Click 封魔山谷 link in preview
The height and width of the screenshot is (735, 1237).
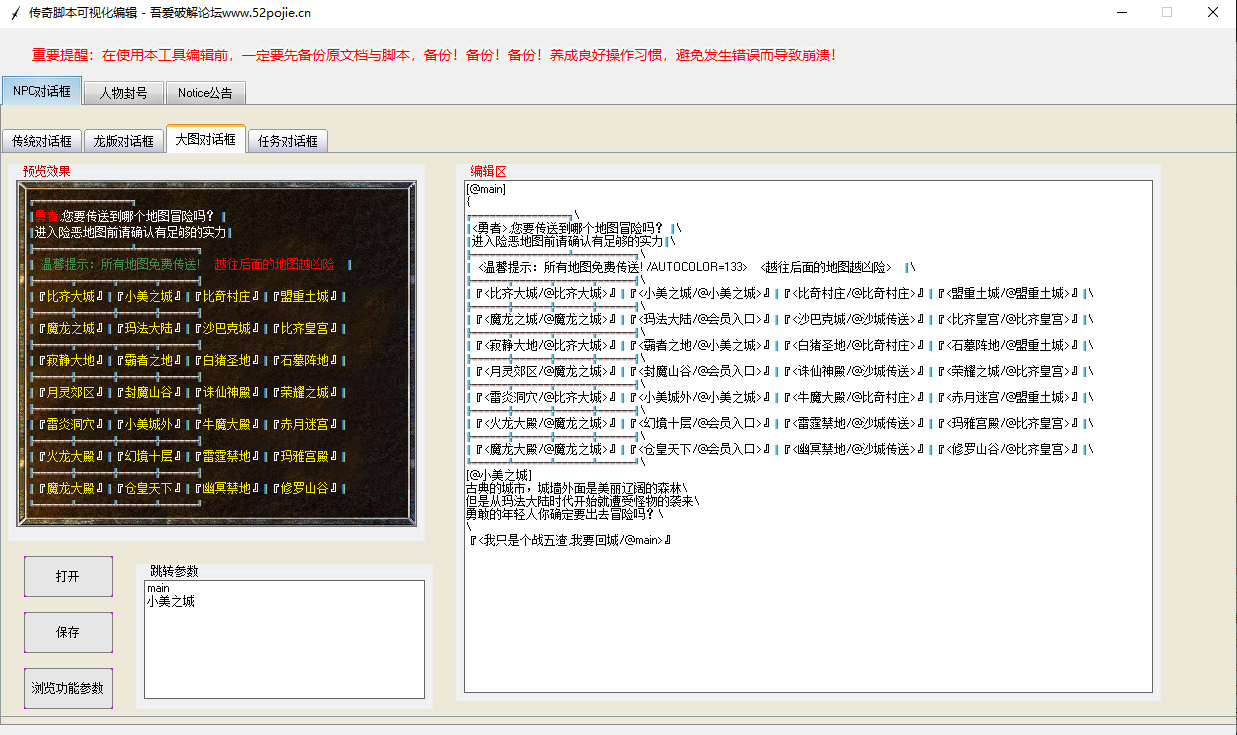[149, 392]
